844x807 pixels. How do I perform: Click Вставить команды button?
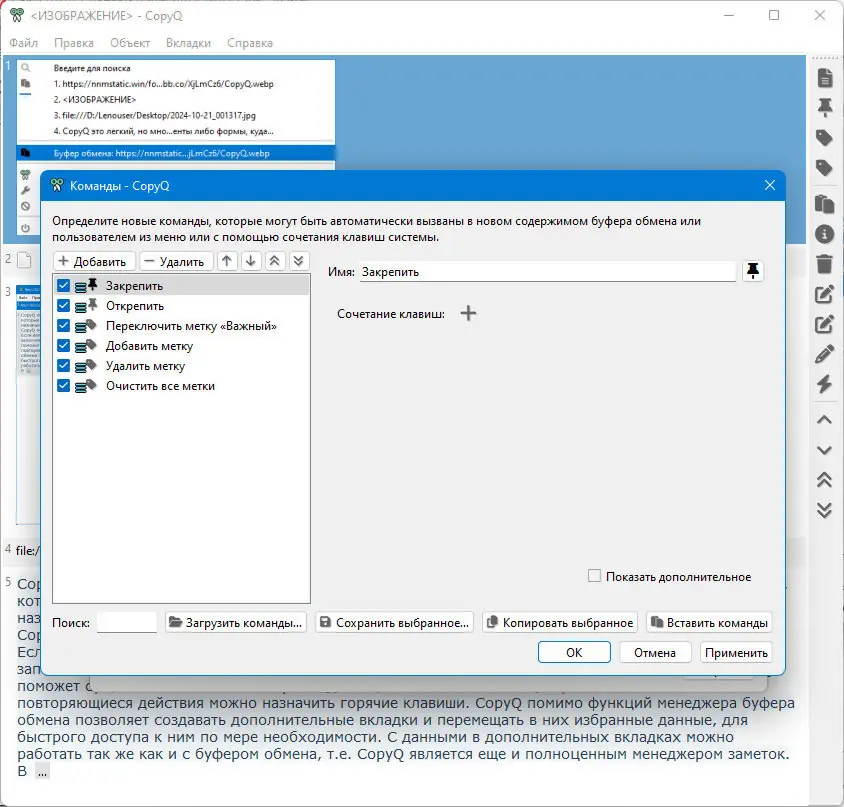[x=709, y=622]
